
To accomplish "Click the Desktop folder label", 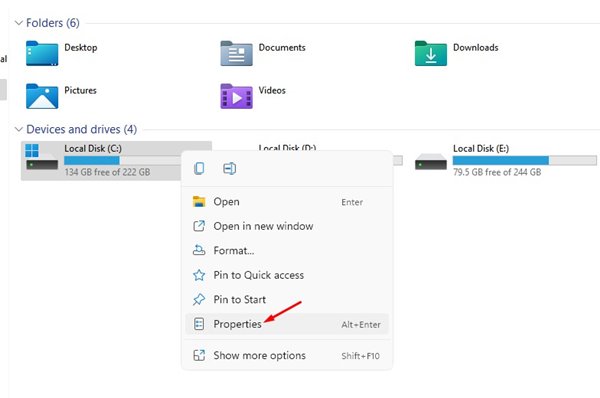I will pos(81,47).
